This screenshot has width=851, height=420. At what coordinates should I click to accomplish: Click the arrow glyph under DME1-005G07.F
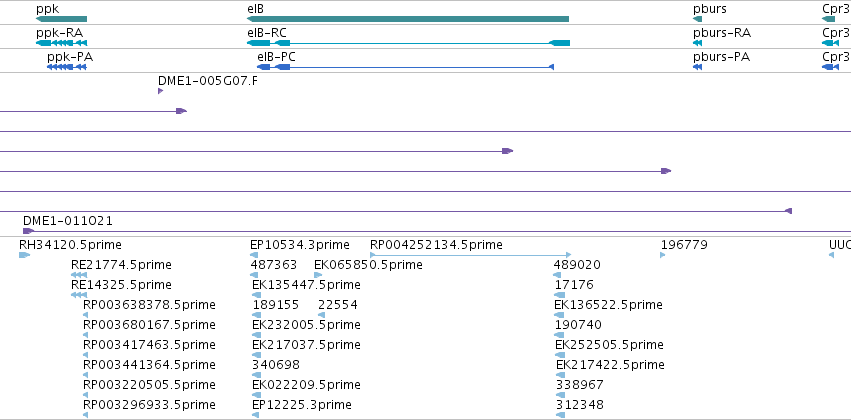point(161,91)
